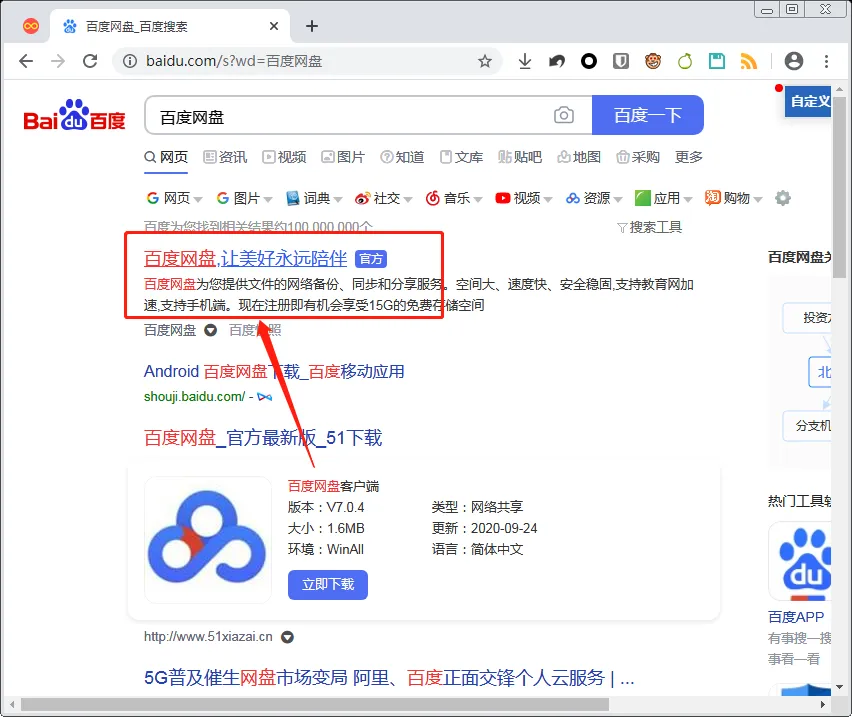Open the downloads arrow extension icon
This screenshot has width=852, height=717.
click(524, 61)
